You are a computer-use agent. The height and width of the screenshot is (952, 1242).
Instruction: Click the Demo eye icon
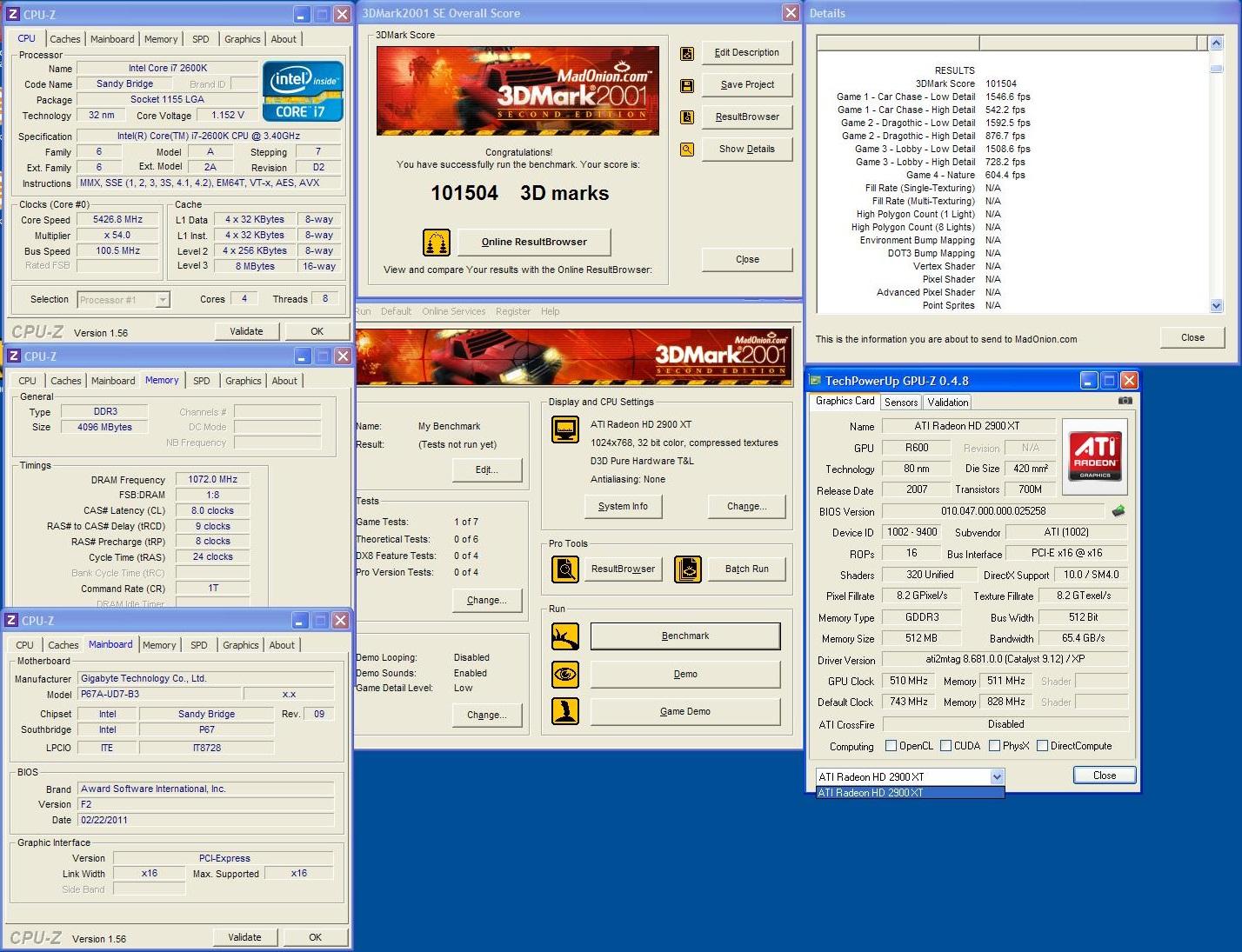565,674
